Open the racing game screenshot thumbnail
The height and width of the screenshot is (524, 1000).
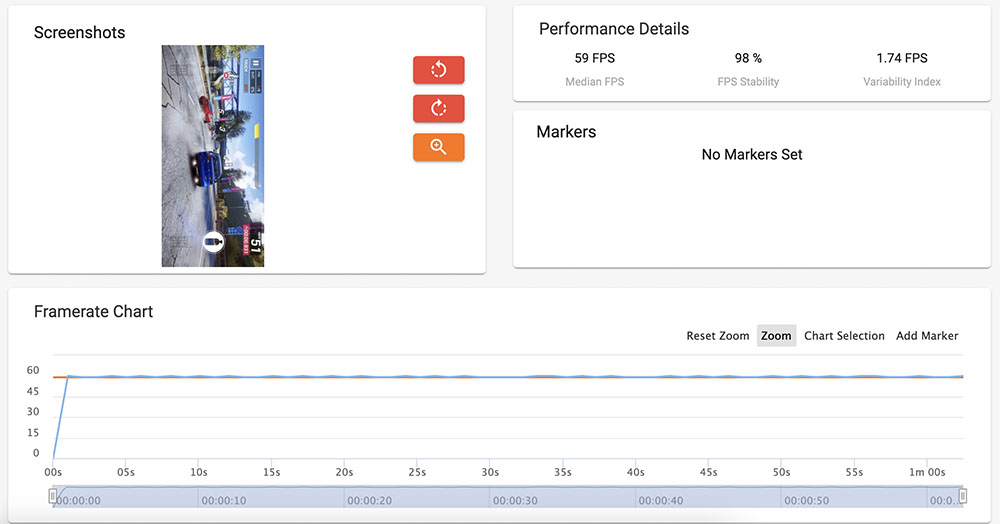tap(213, 156)
